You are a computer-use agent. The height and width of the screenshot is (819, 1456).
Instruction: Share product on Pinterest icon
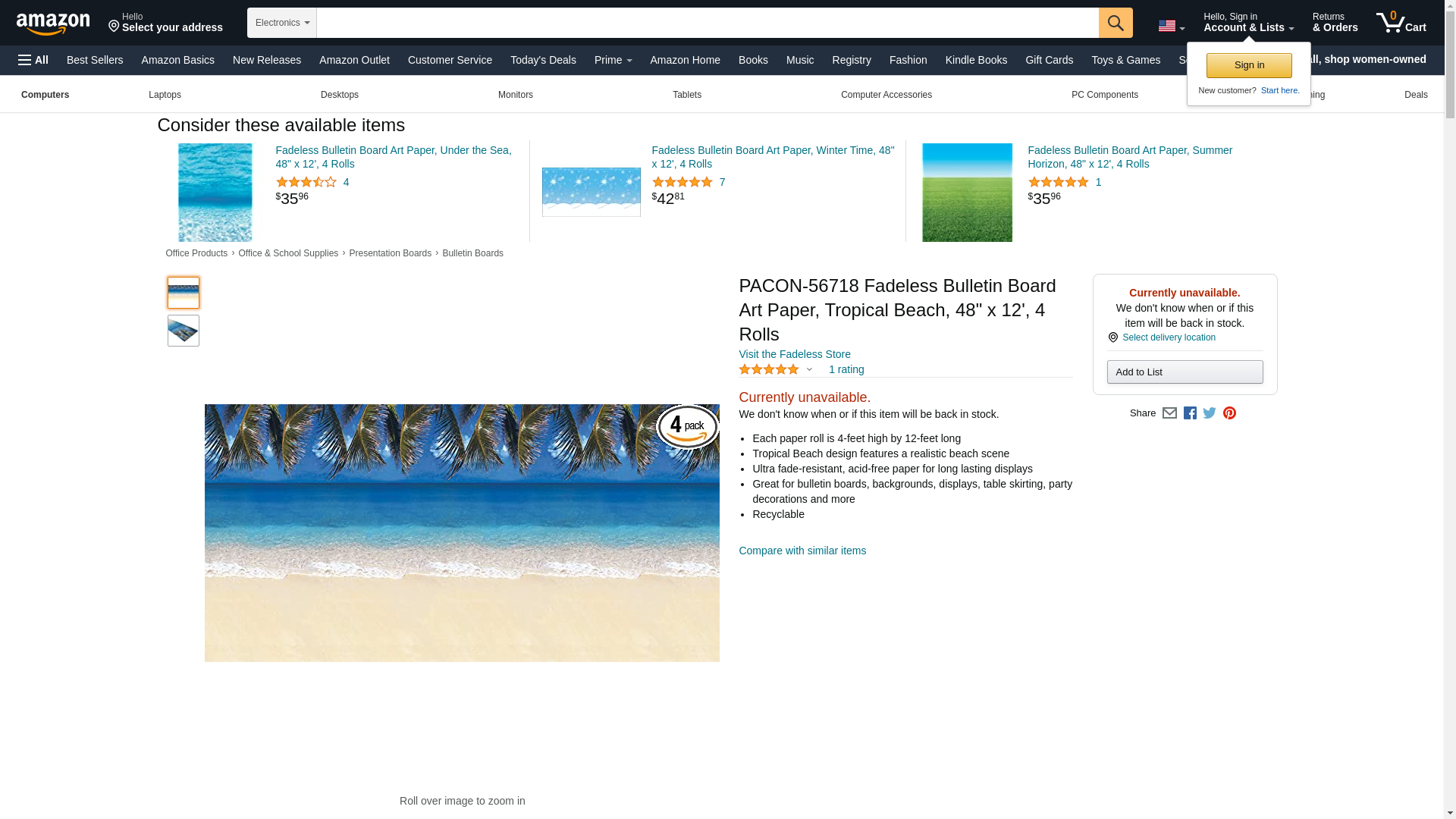(1229, 413)
